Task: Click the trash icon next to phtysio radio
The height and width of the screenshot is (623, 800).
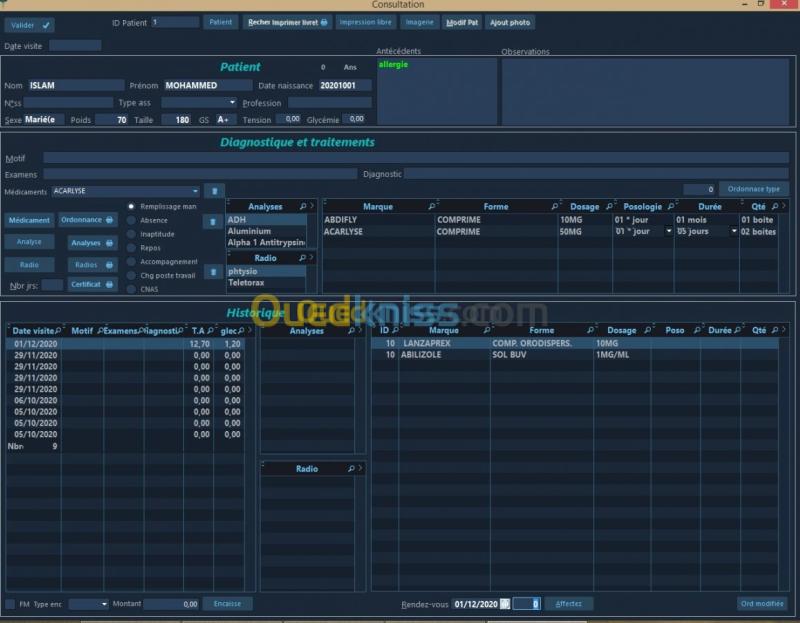Action: pos(213,271)
